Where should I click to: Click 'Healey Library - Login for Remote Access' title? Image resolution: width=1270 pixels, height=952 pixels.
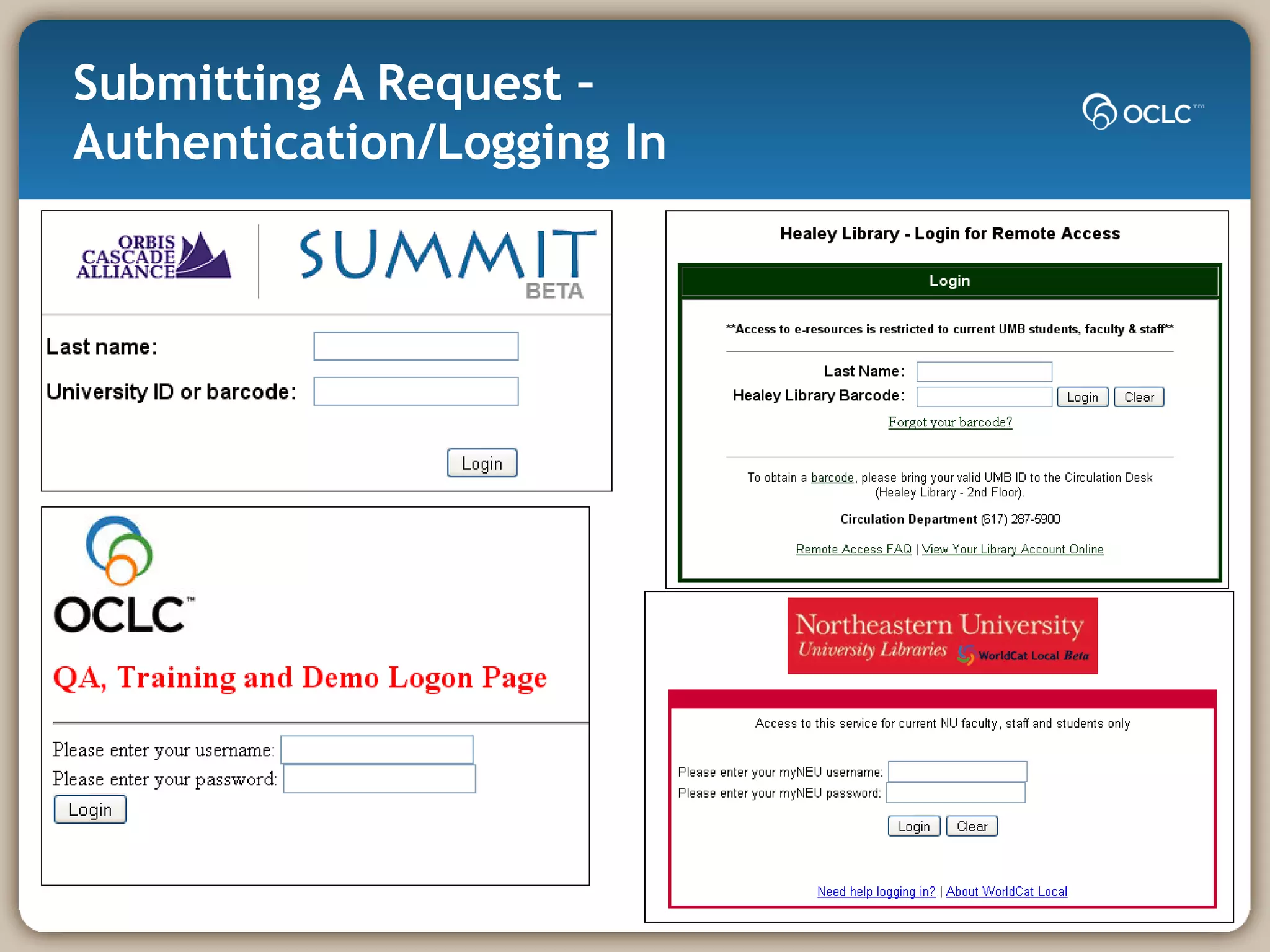[x=950, y=234]
